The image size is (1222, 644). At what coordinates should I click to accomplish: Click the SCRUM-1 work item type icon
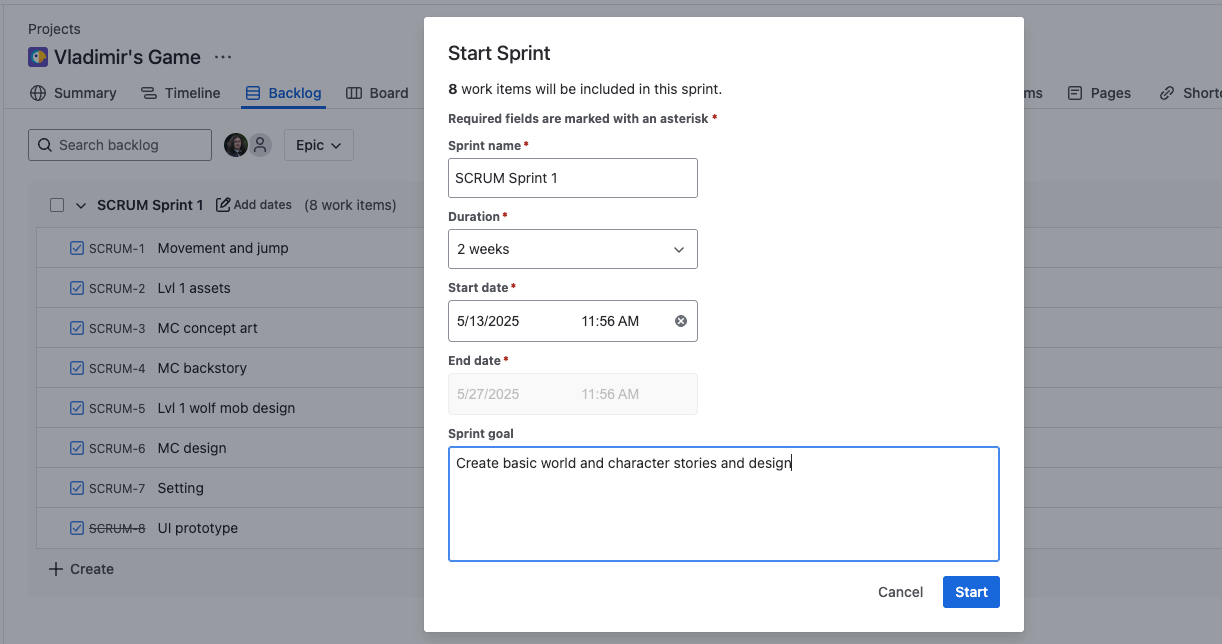[77, 248]
